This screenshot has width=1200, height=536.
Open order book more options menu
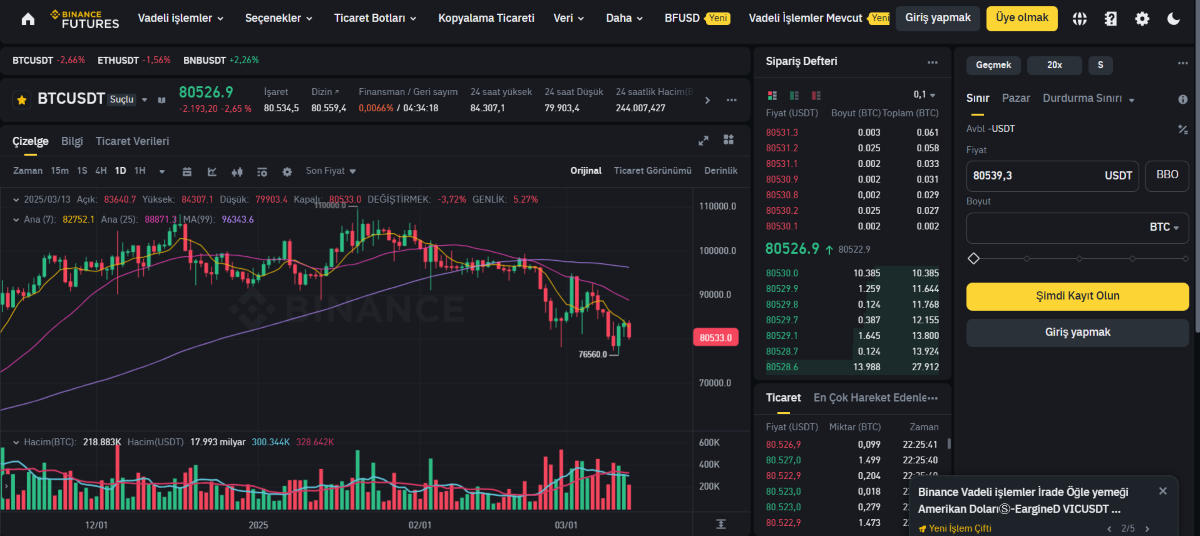(x=932, y=61)
